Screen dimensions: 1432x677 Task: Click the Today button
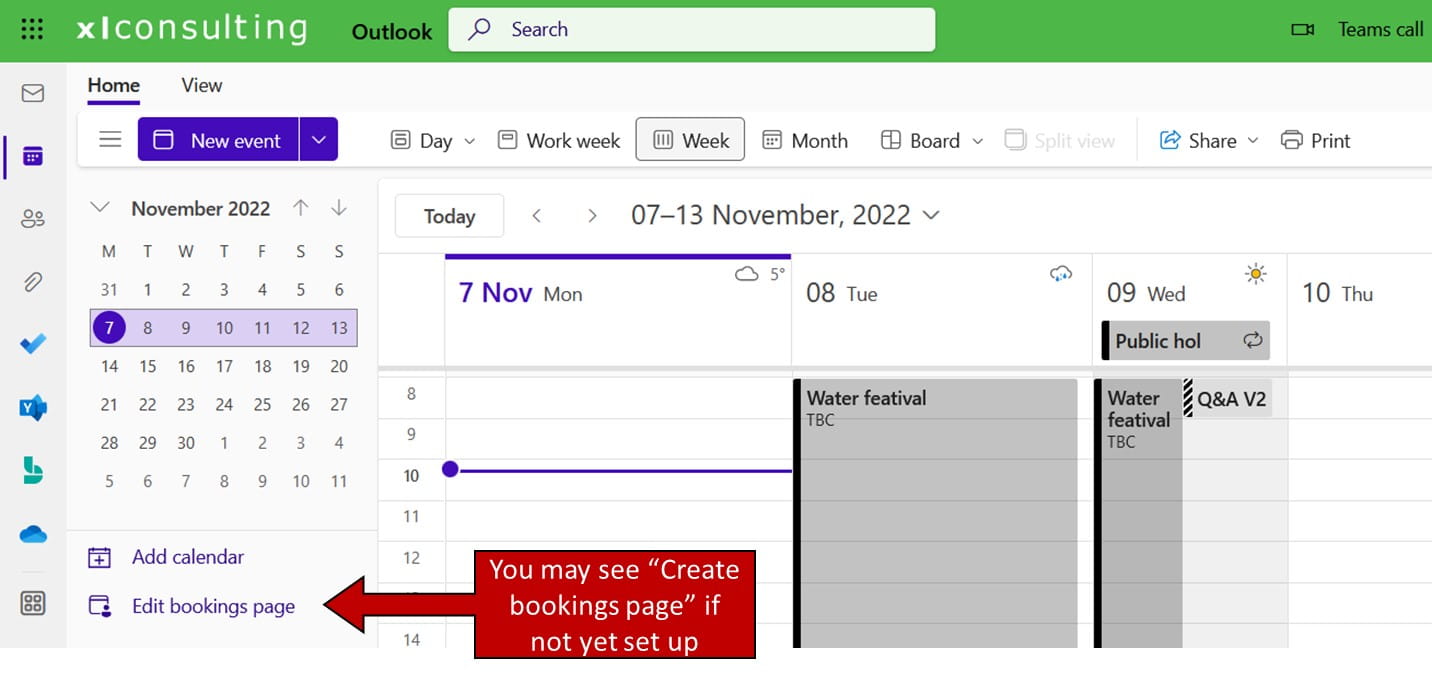pos(449,216)
